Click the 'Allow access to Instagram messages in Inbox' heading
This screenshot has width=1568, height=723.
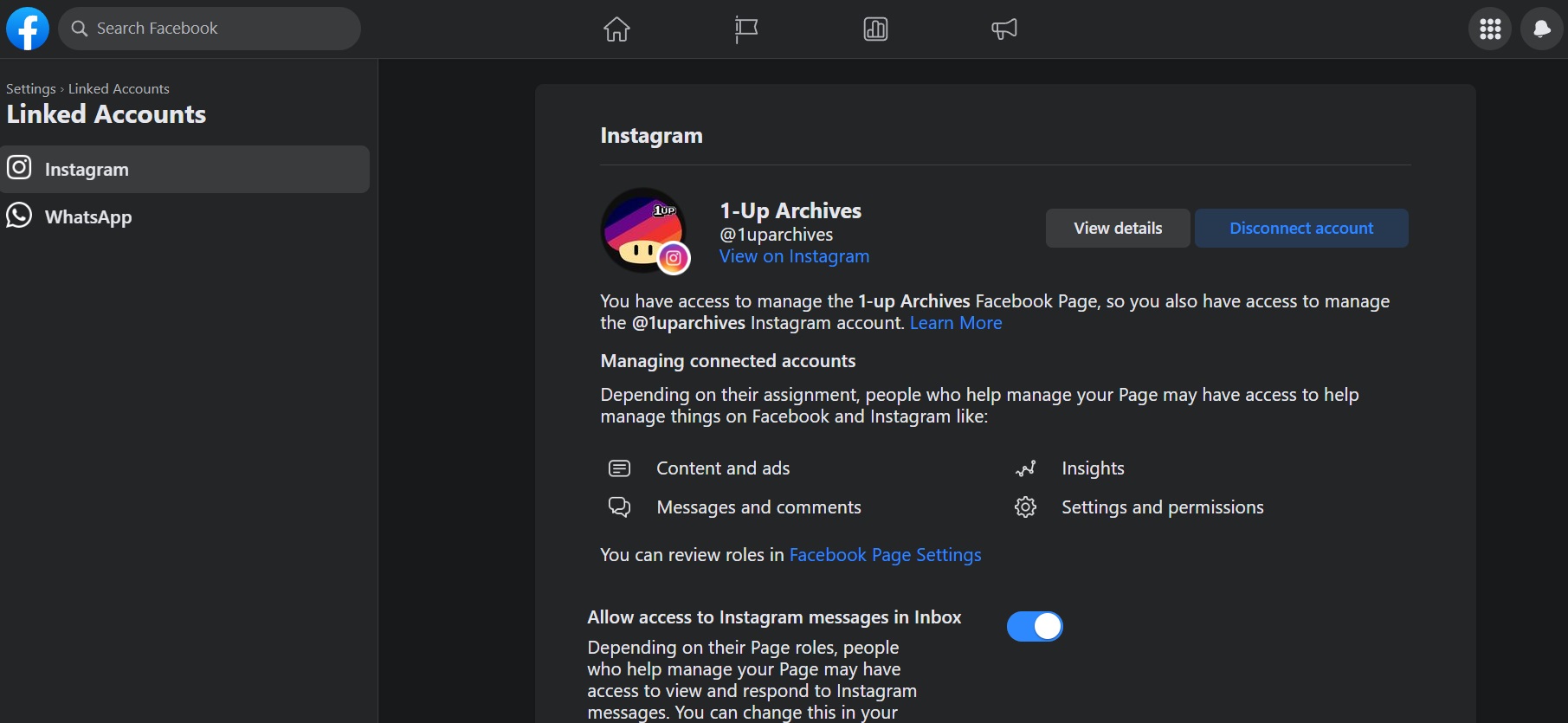click(774, 617)
